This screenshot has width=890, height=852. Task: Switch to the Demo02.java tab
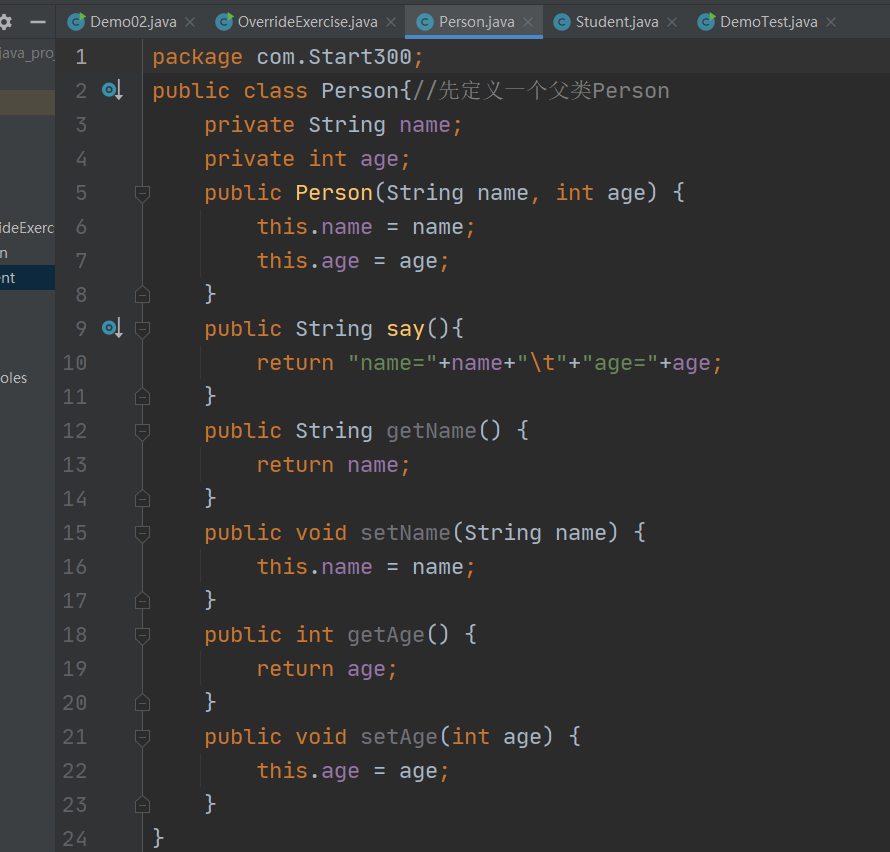(133, 22)
